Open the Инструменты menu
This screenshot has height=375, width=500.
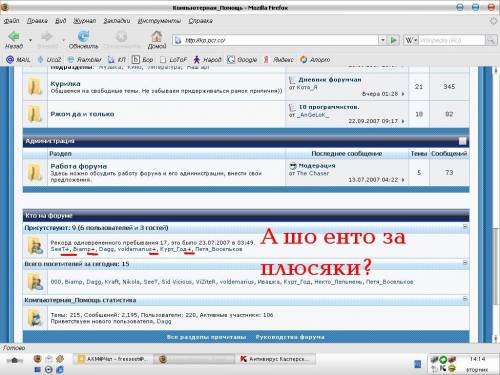tap(159, 21)
